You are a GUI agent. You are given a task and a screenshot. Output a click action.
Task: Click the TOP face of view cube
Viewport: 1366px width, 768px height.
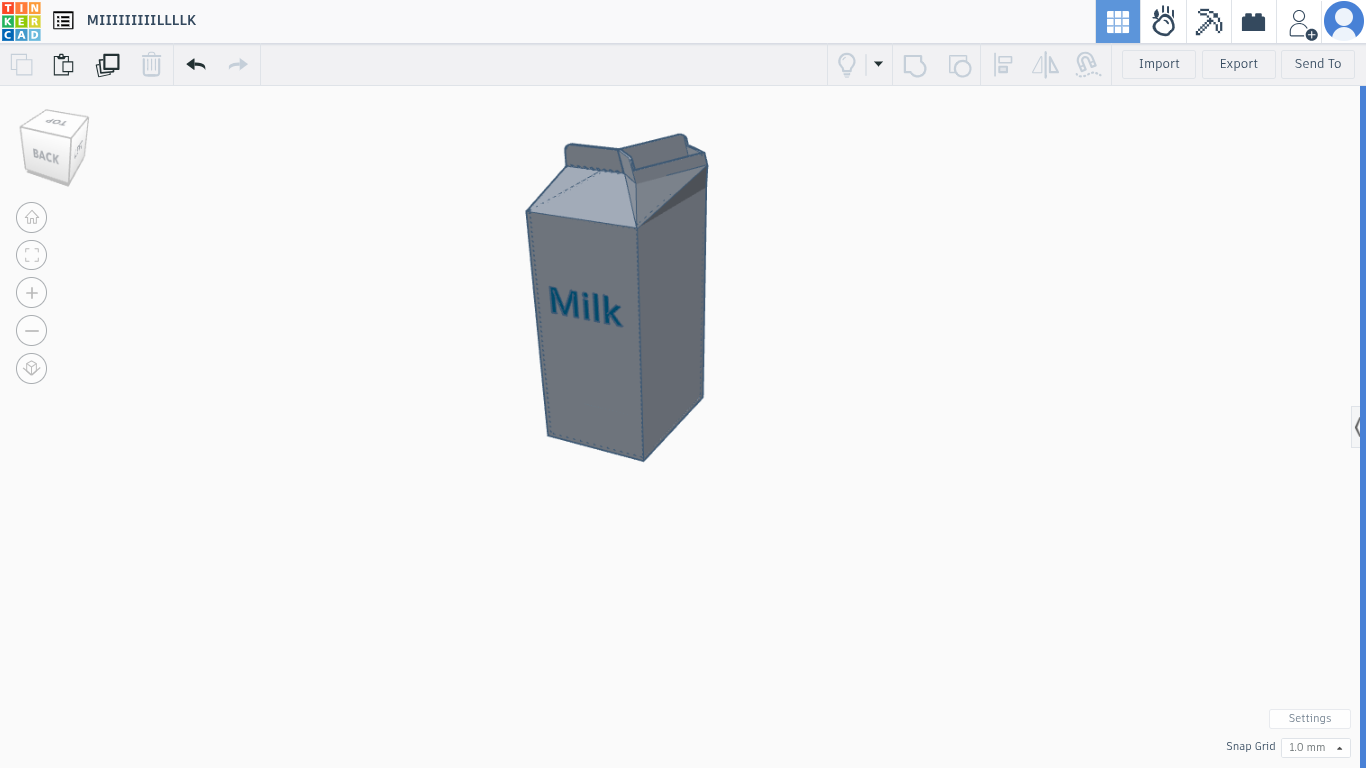pyautogui.click(x=58, y=122)
